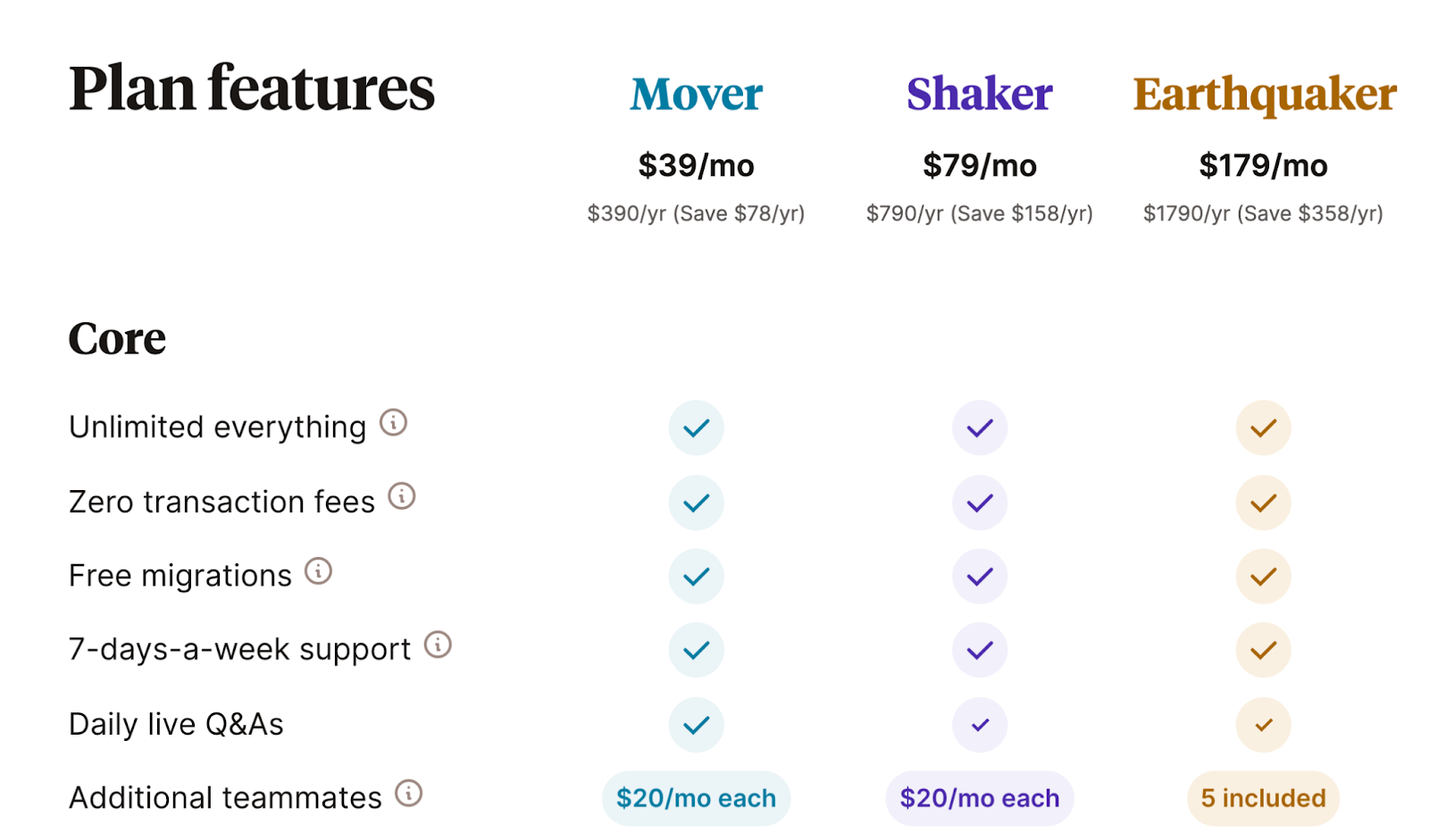Click info icon for 7-days-a-week support
The image size is (1429, 840).
point(438,645)
